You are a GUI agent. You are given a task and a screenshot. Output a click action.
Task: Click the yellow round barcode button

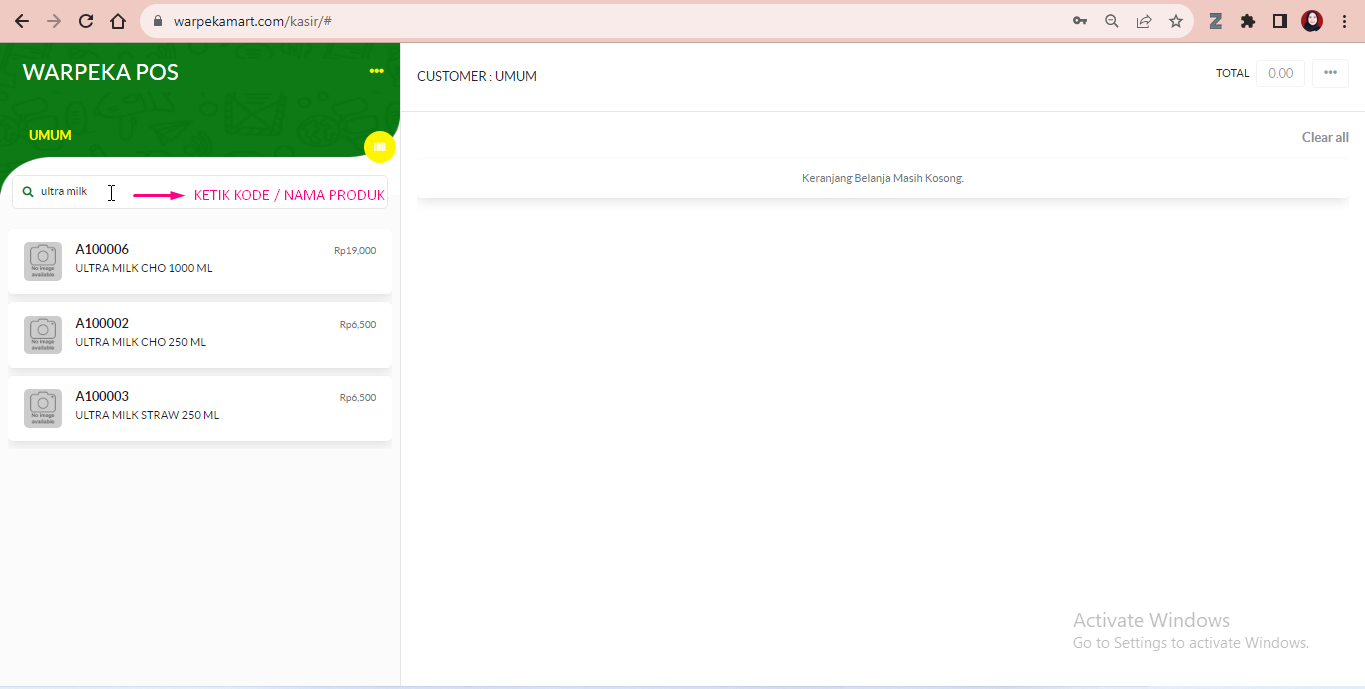pos(380,147)
